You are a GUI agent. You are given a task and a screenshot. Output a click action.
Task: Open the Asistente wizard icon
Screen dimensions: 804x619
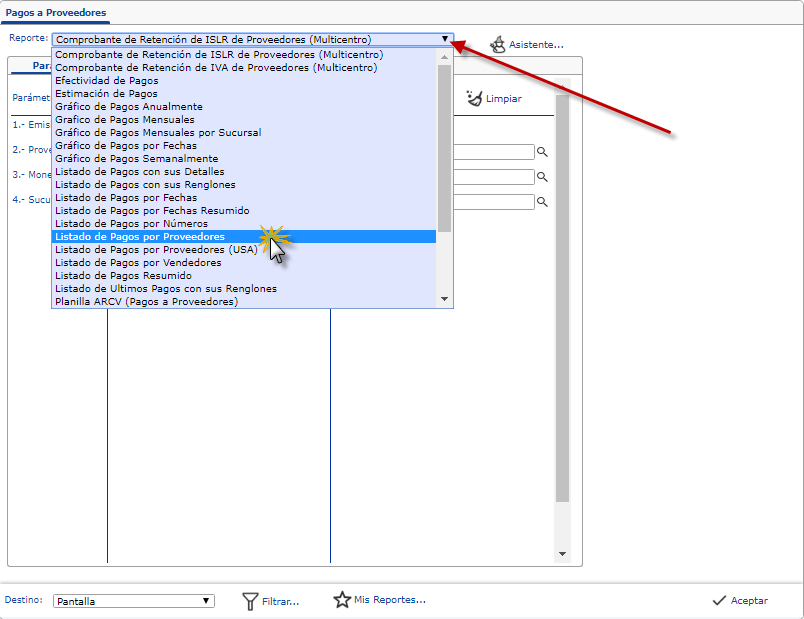[497, 45]
